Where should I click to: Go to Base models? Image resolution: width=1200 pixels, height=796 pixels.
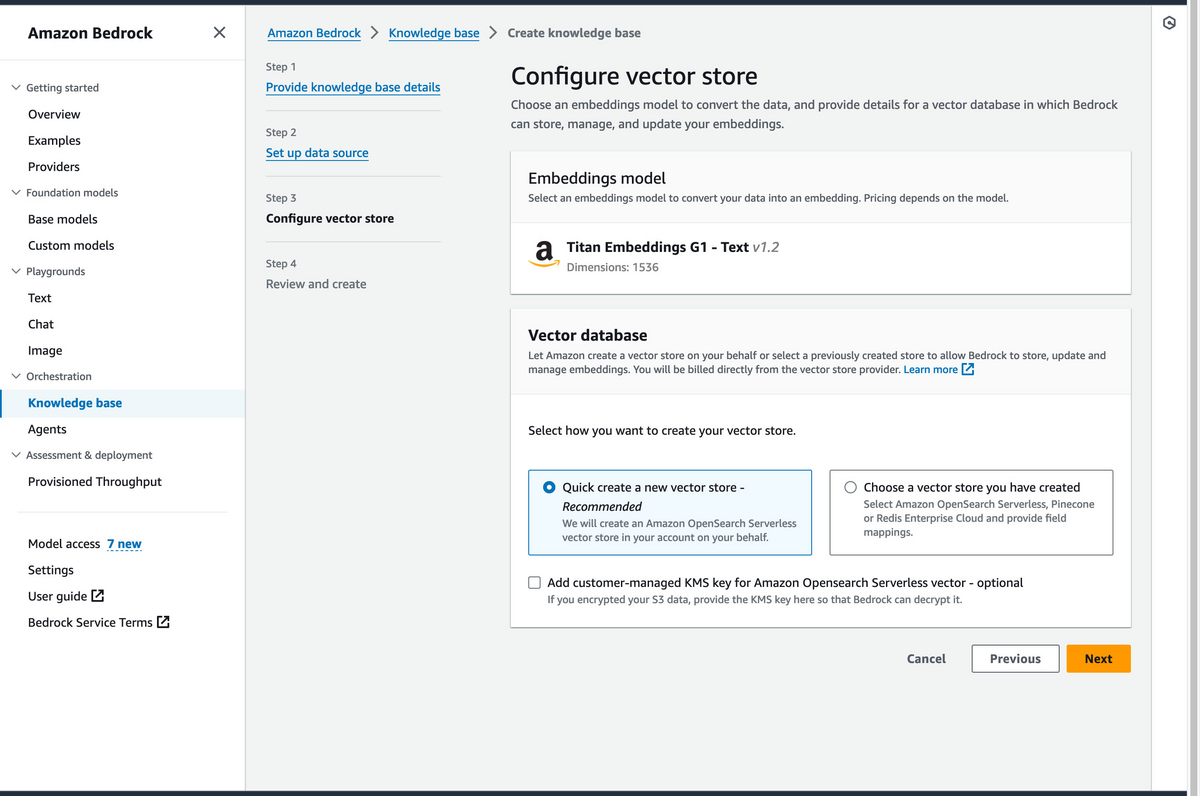[x=63, y=219]
